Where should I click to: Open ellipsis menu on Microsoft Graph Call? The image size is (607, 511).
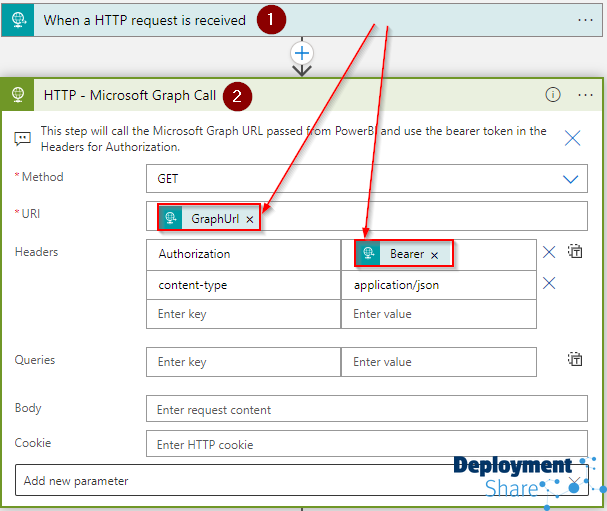pyautogui.click(x=585, y=95)
